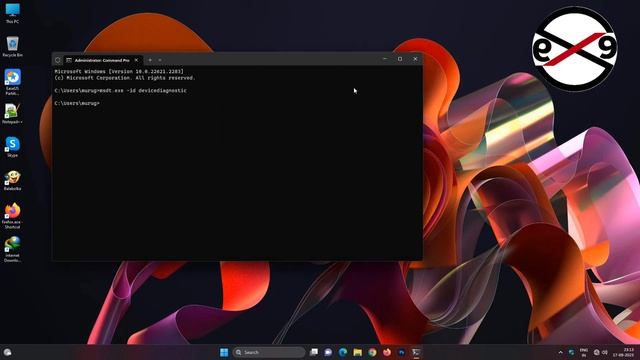
Task: Launch EaseUS Partition desktop shortcut
Action: click(12, 82)
